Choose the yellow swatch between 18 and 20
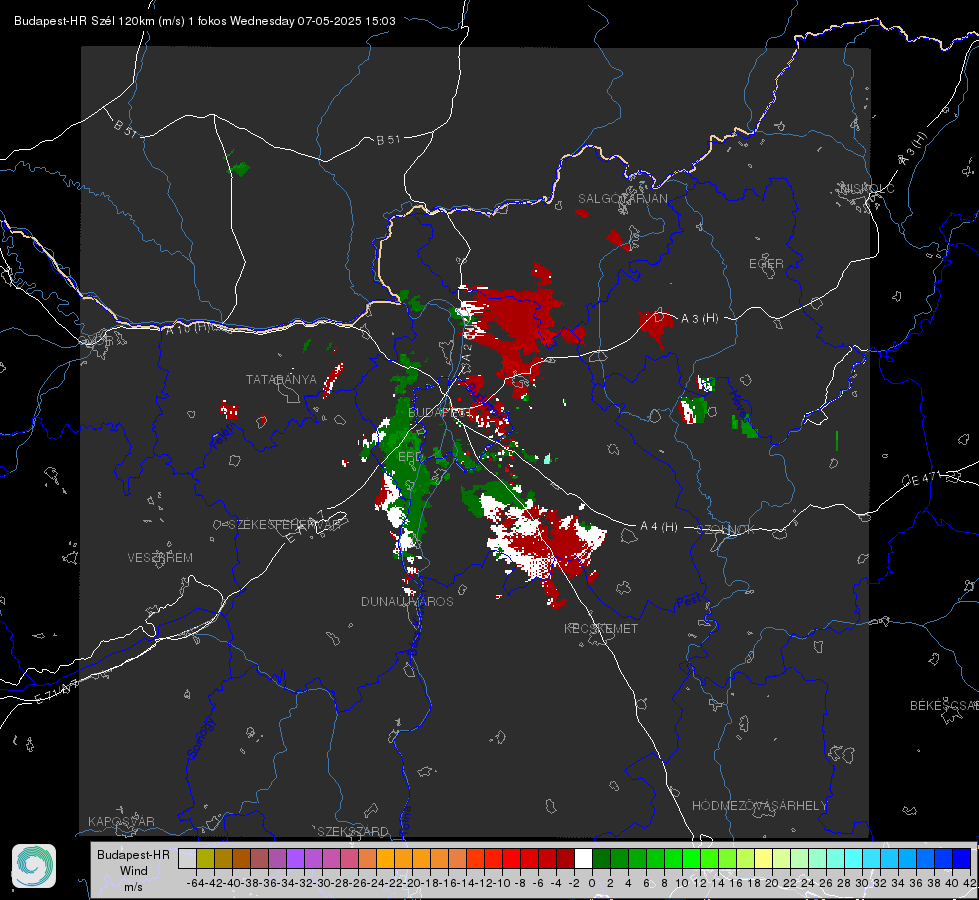 click(x=763, y=859)
